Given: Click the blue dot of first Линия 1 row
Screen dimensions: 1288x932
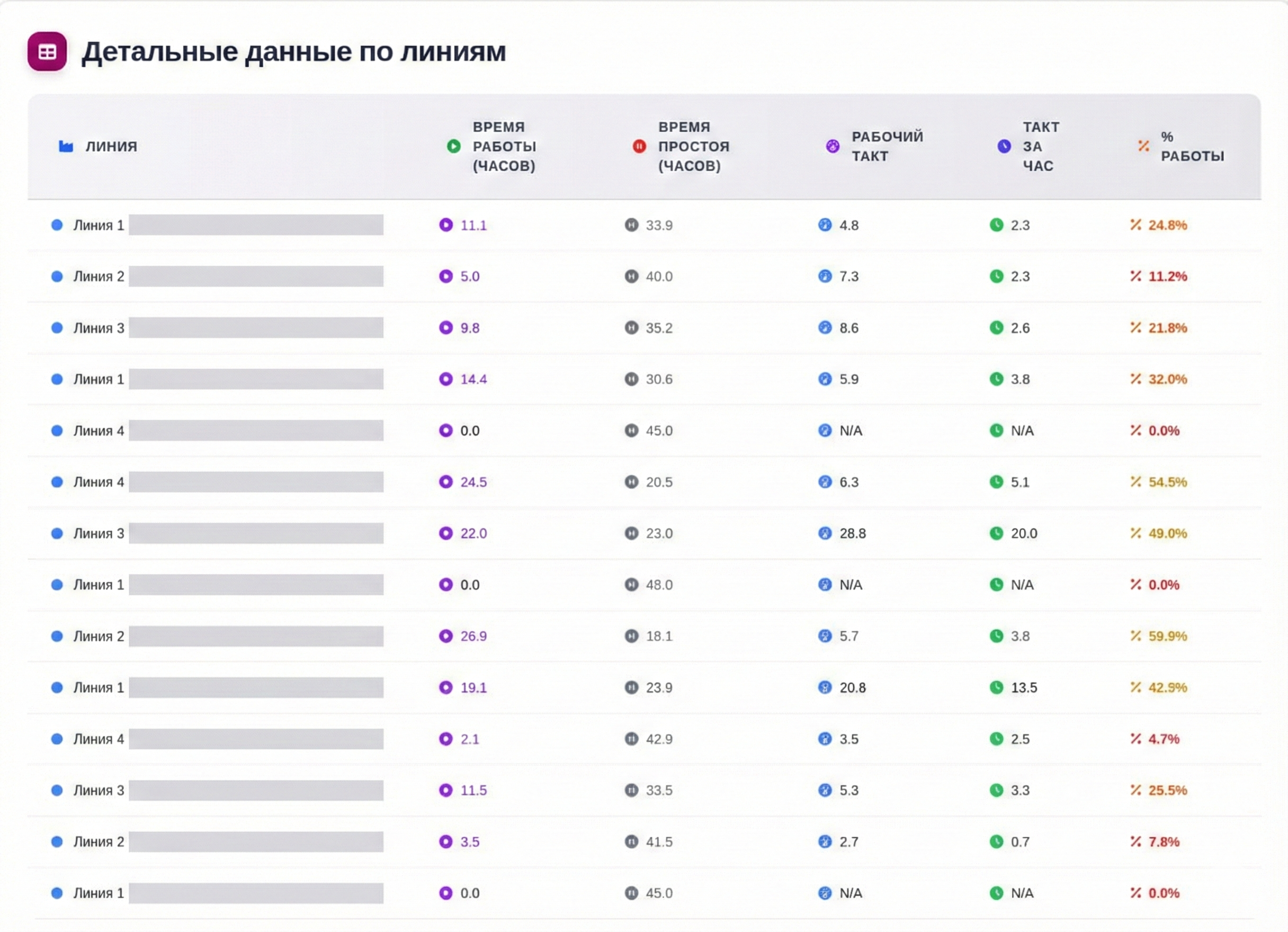Looking at the screenshot, I should [x=57, y=225].
